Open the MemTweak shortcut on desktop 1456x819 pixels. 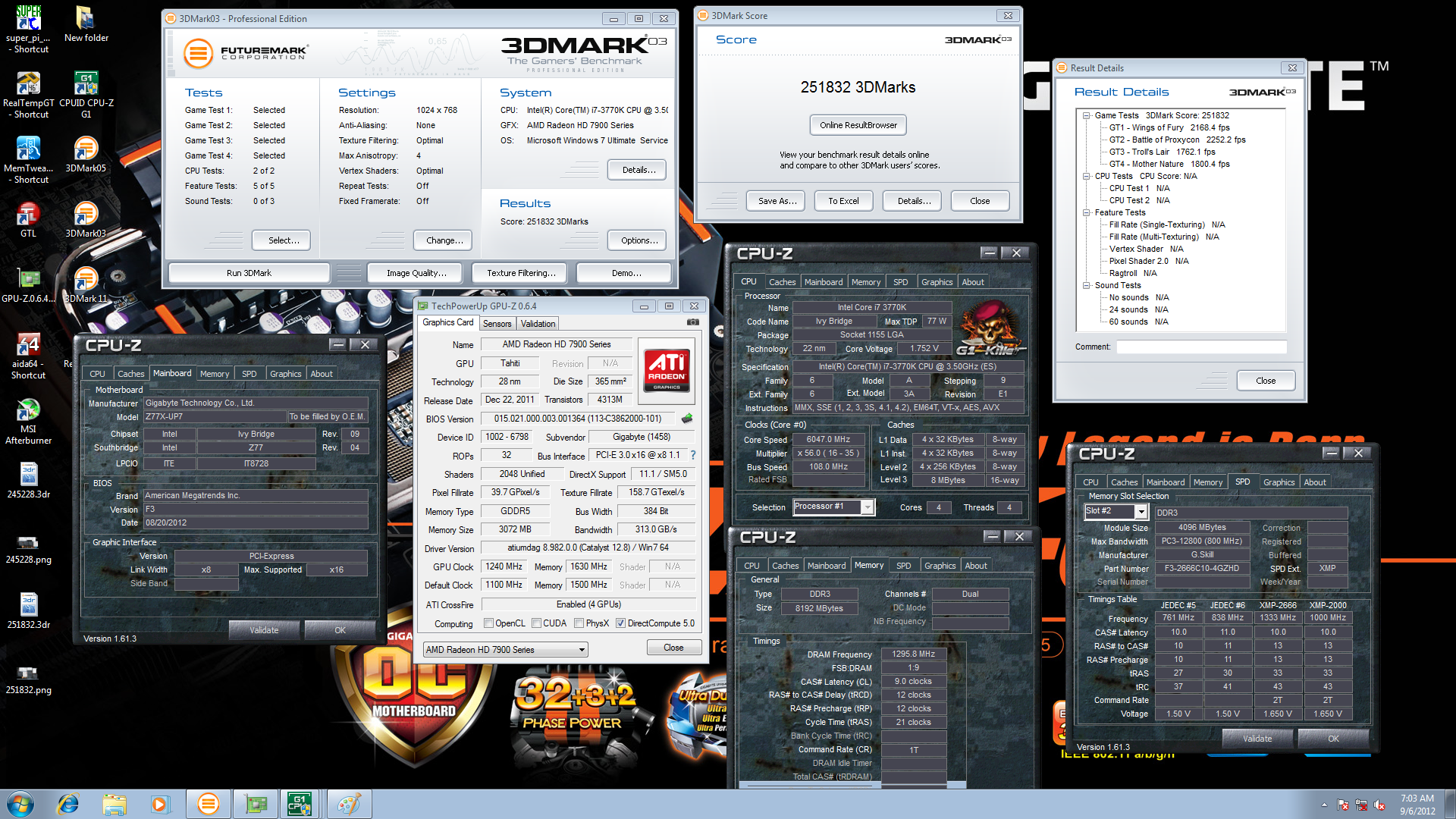click(28, 160)
